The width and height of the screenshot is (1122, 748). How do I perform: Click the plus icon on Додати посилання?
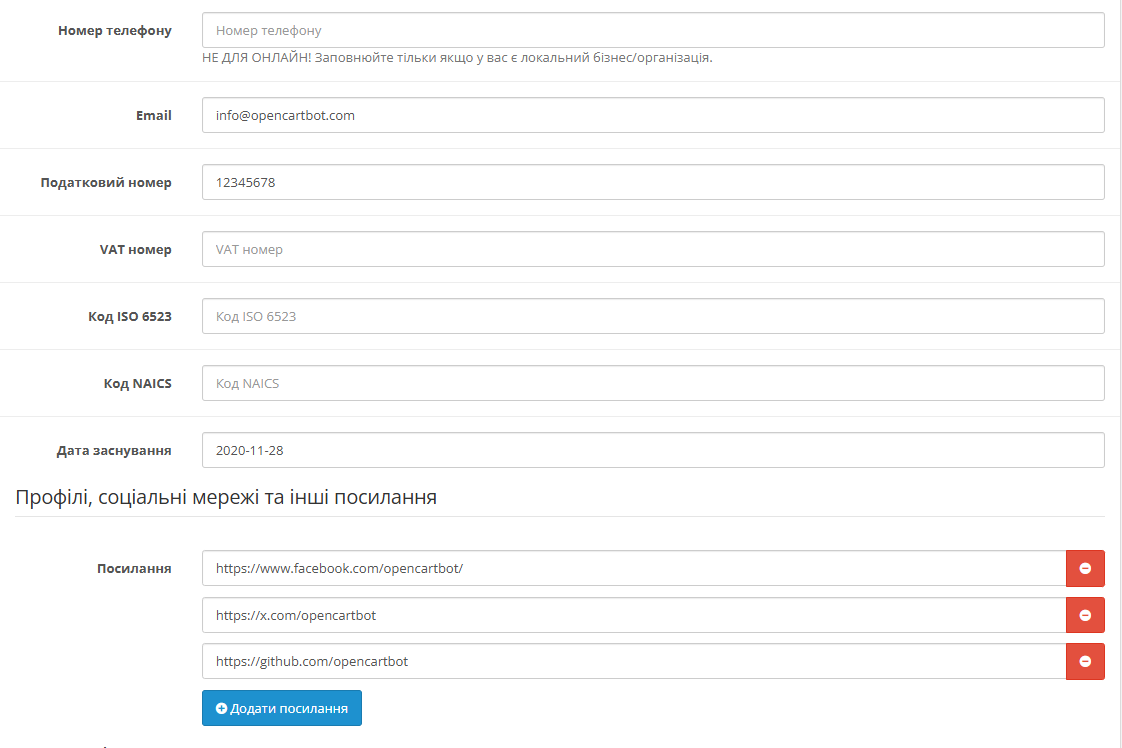click(222, 708)
